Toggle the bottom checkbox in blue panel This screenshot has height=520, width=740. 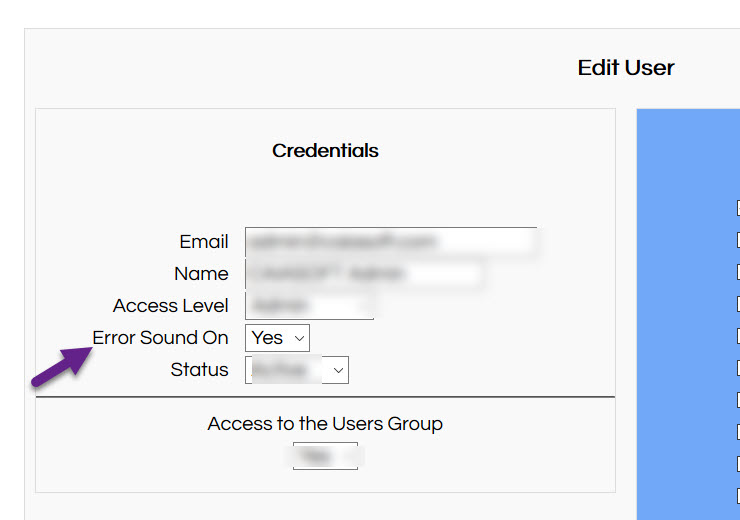pos(738,496)
